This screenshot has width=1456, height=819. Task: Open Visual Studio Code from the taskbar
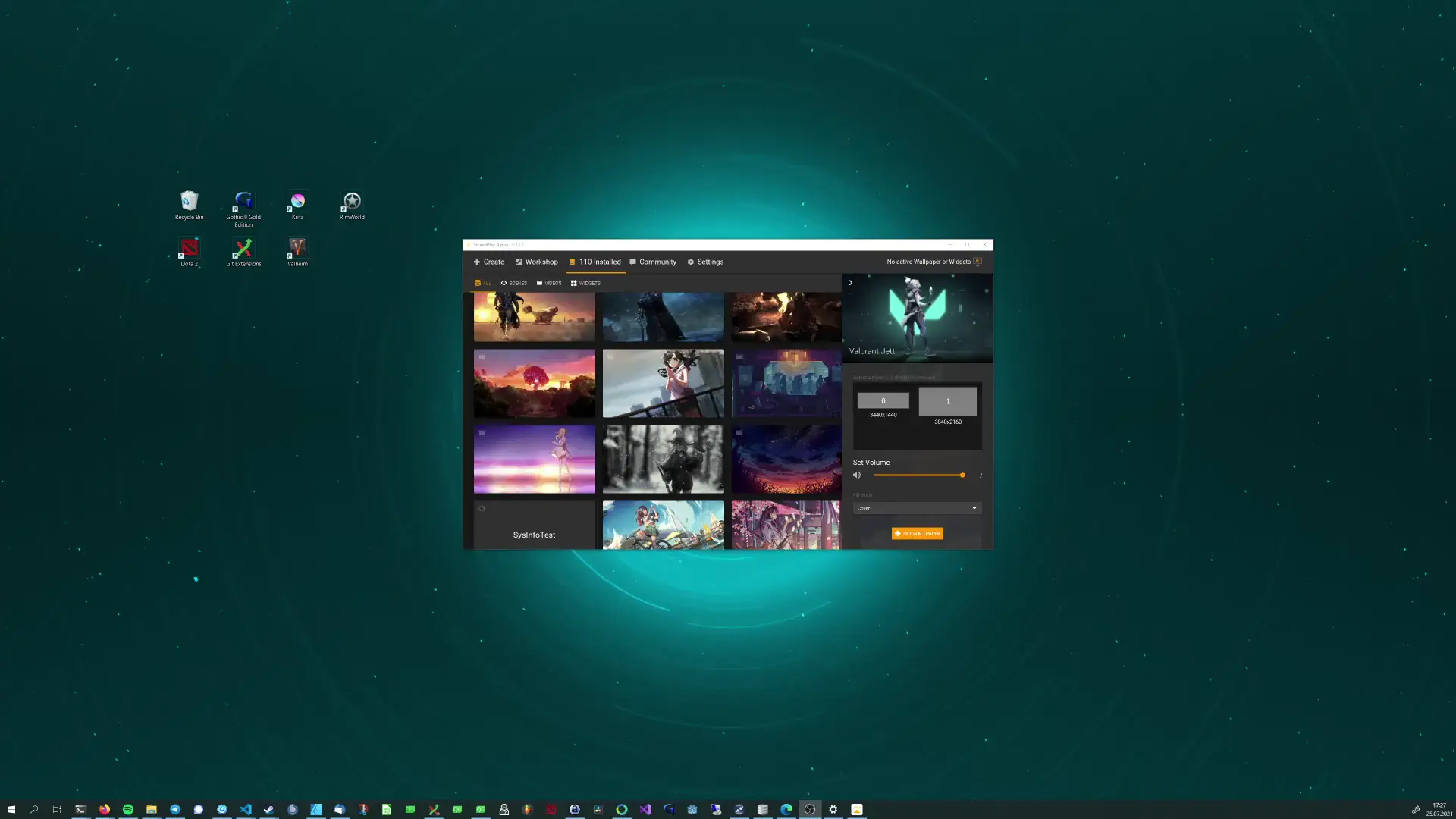[x=246, y=809]
